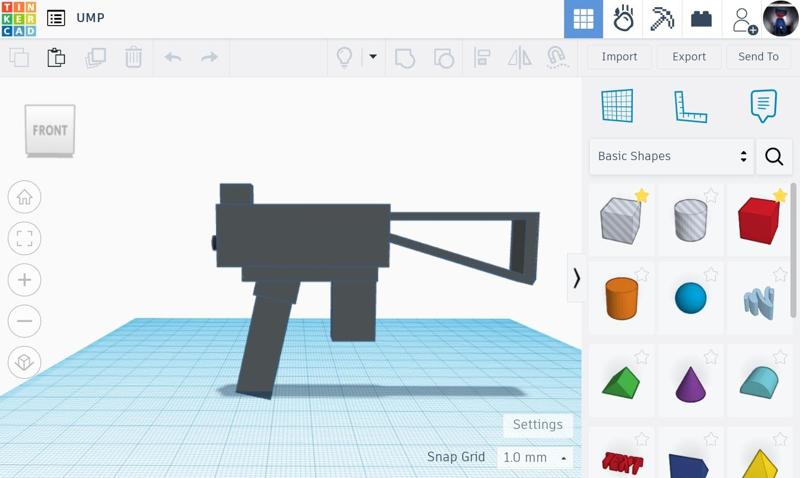
Task: Switch to 3D design grid view
Action: [583, 19]
